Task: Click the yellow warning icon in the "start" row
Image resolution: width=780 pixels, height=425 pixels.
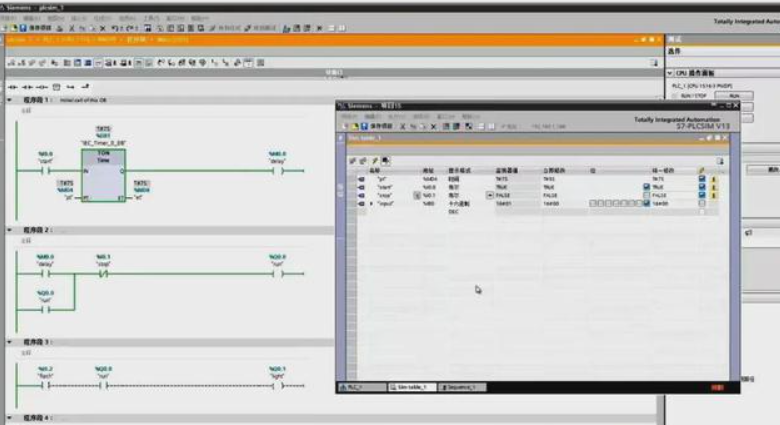Action: 713,188
